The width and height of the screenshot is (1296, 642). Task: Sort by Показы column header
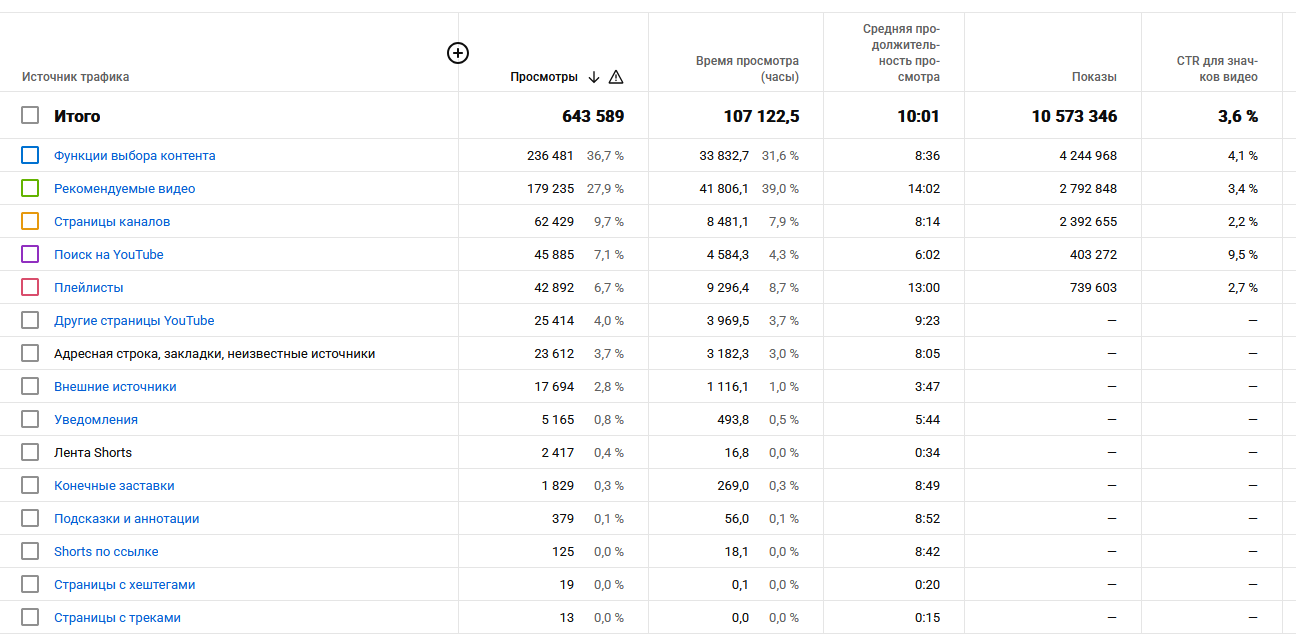(x=1094, y=77)
